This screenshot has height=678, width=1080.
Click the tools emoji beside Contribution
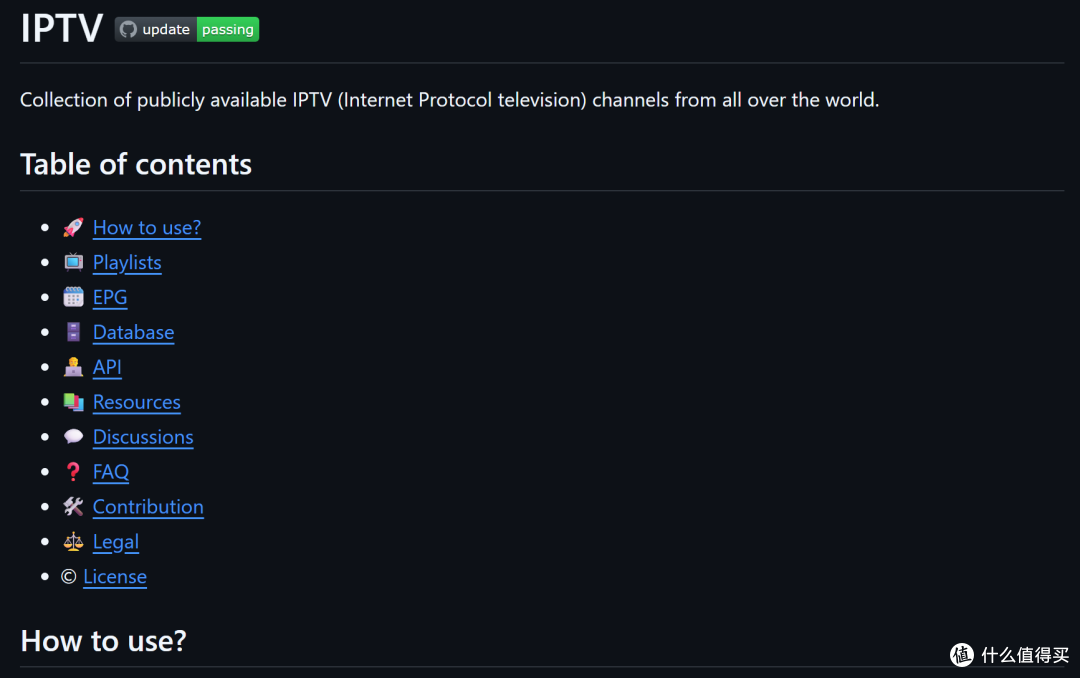pyautogui.click(x=74, y=506)
